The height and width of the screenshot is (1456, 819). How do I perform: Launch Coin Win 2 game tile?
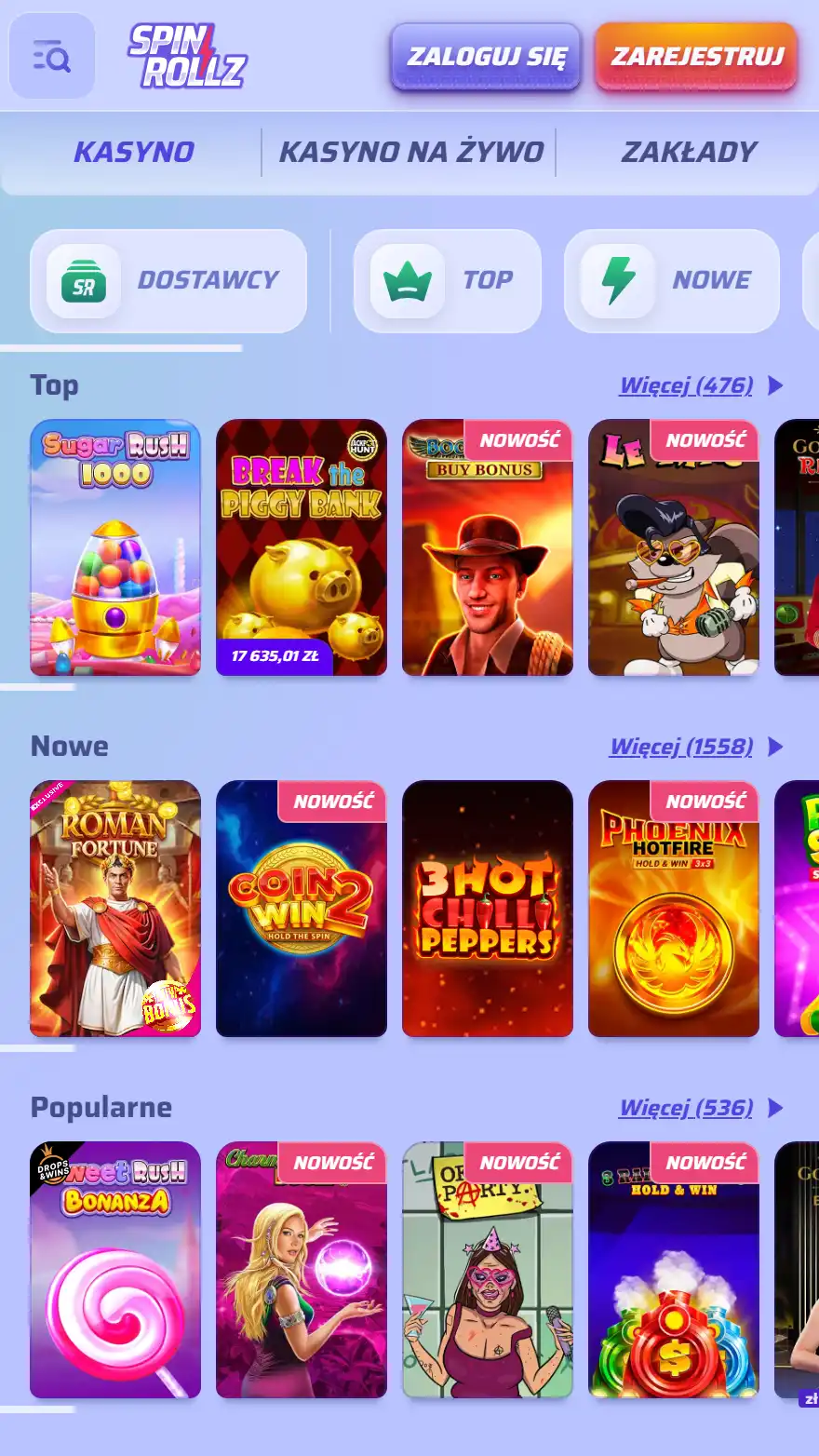(x=302, y=909)
